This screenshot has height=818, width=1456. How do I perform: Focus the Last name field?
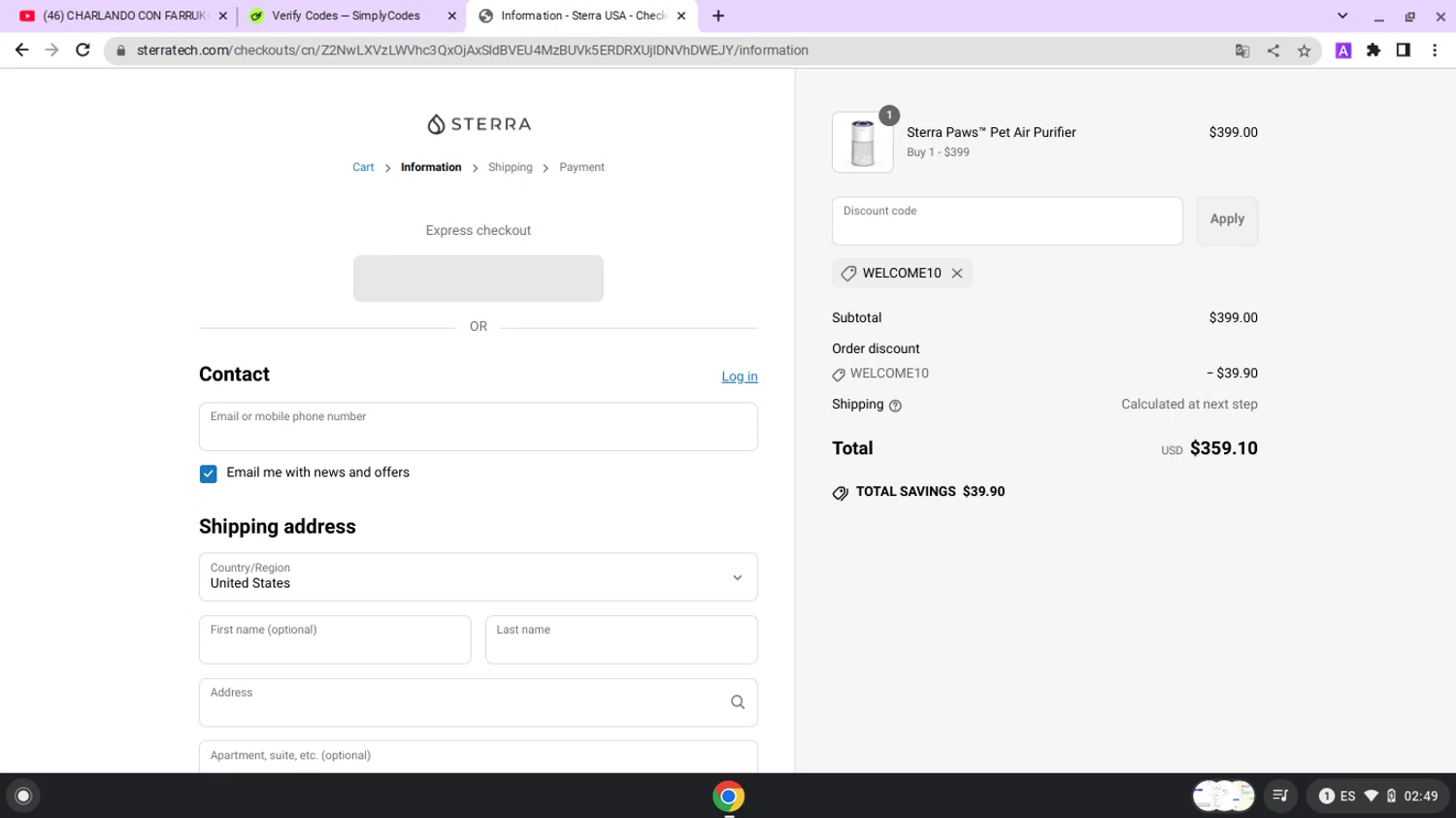coord(621,639)
